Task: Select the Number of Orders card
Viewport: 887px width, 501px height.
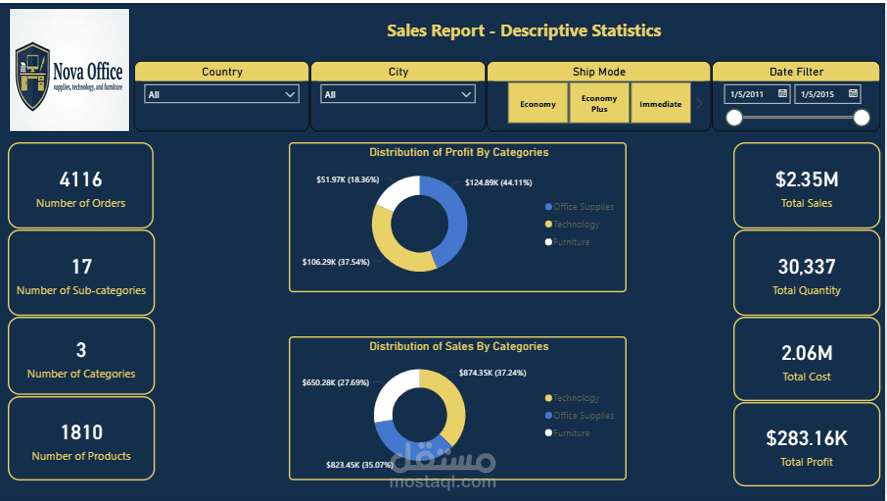Action: coord(81,185)
